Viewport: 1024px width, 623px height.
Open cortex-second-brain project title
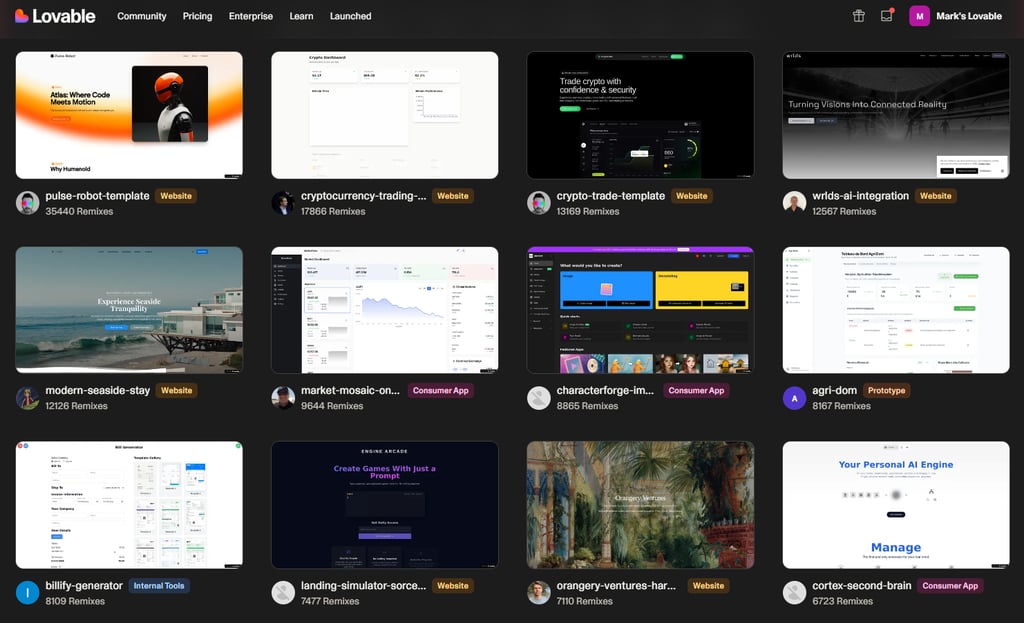[x=861, y=585]
